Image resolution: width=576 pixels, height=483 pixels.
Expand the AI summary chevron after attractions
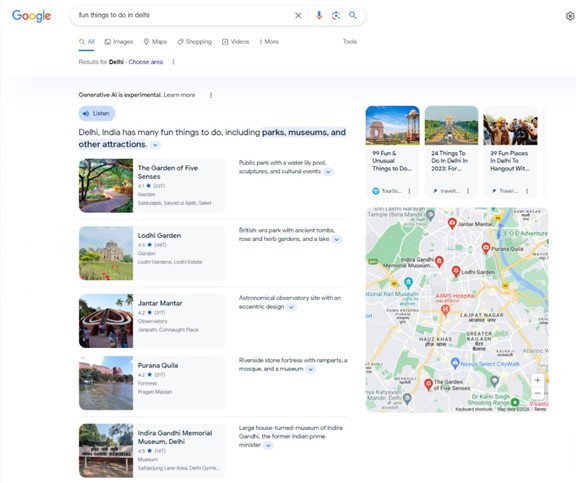[x=155, y=145]
